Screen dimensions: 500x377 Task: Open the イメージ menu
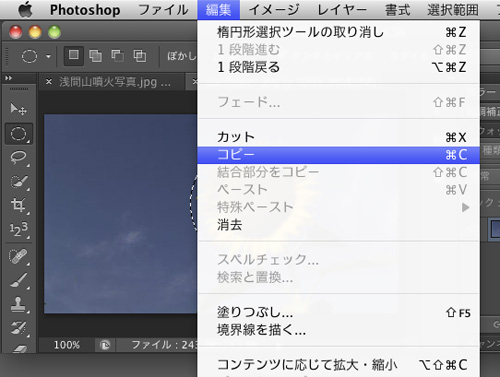274,10
